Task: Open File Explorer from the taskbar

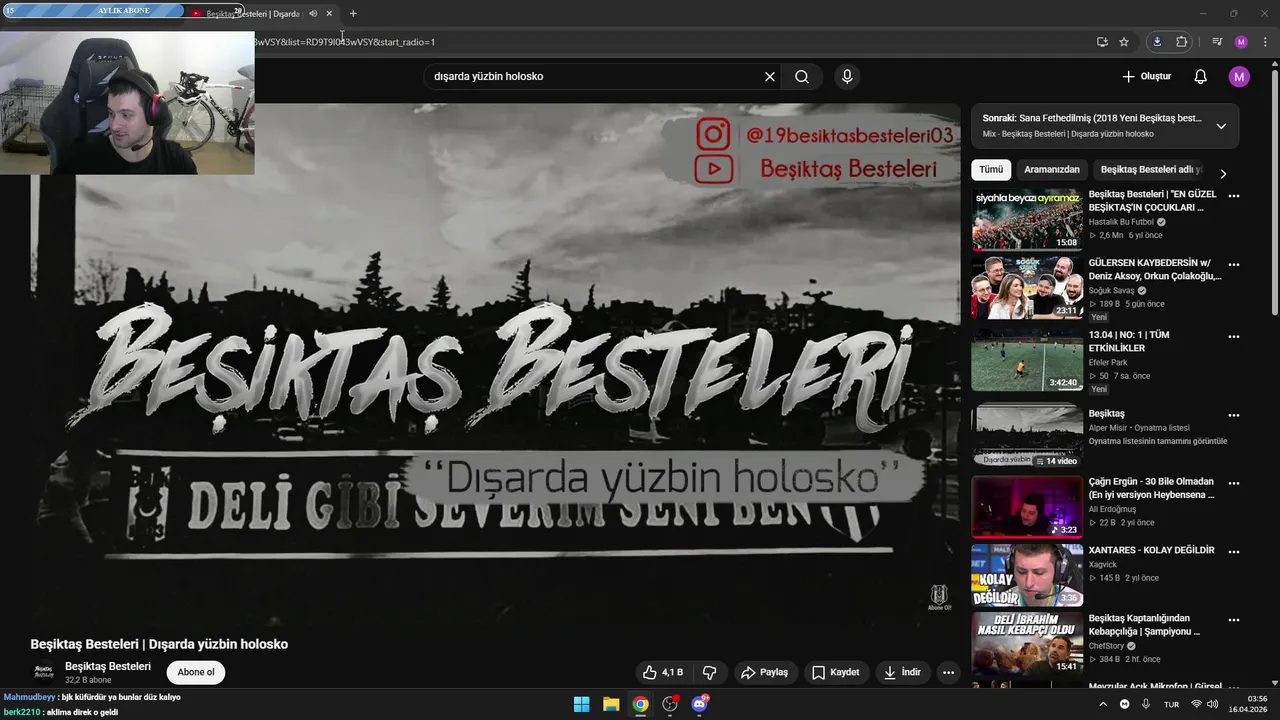Action: tap(611, 704)
